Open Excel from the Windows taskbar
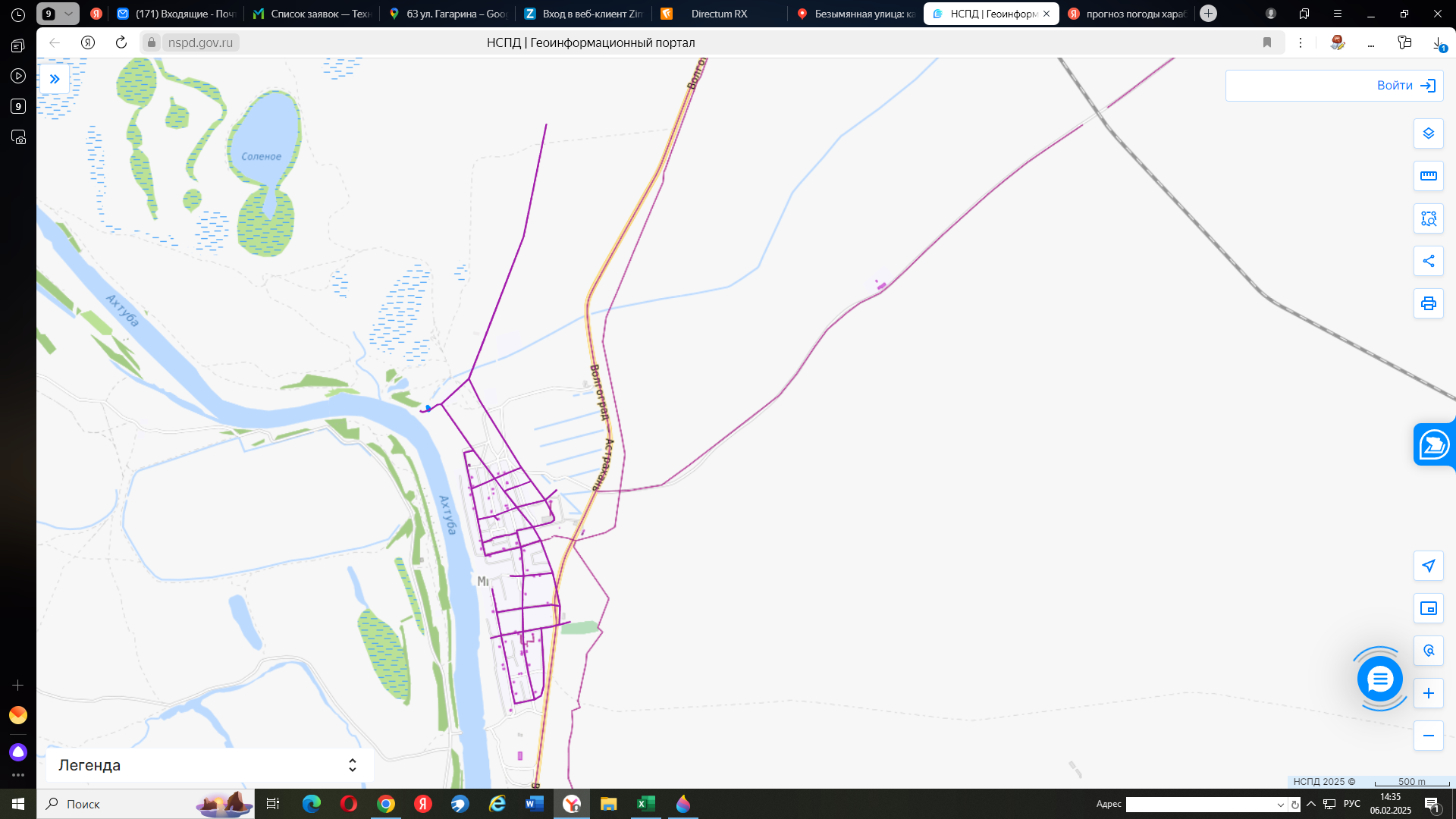Screen dimensions: 1456x819 (645, 804)
